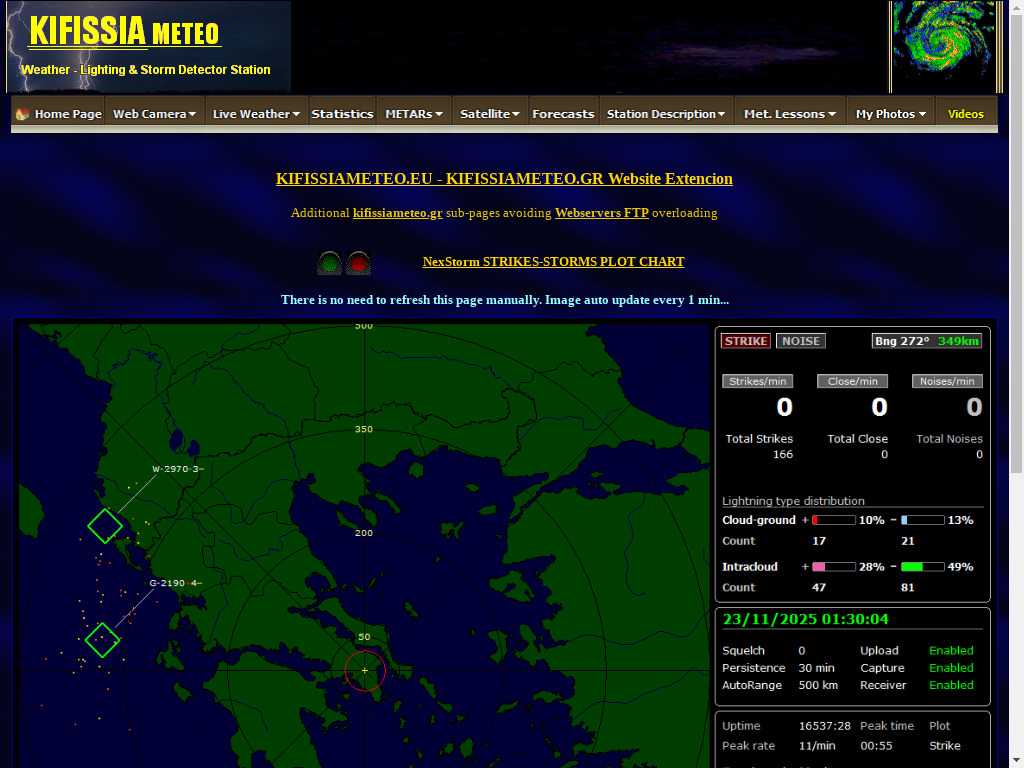Click the red circle station marker on map

point(365,671)
